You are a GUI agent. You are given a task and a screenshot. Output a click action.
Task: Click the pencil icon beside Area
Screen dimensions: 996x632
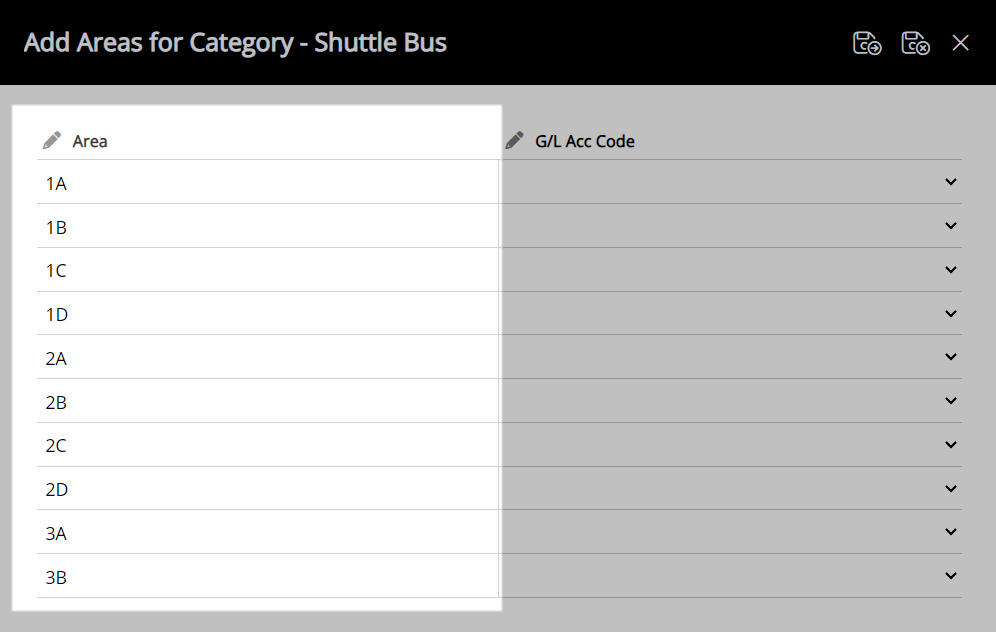pyautogui.click(x=52, y=140)
